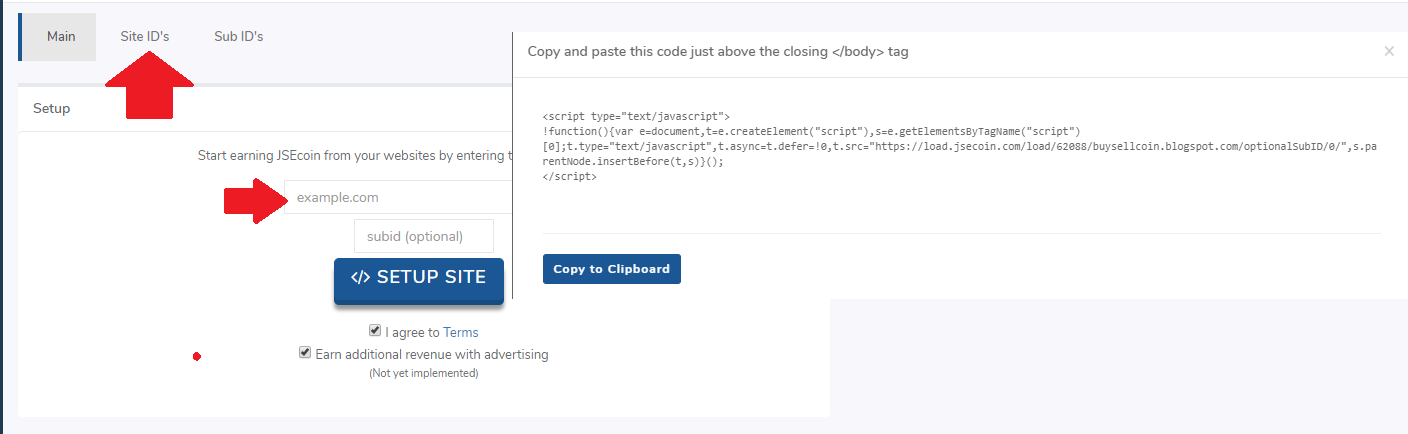Click the subid (optional) input field
This screenshot has width=1408, height=434.
pos(424,237)
